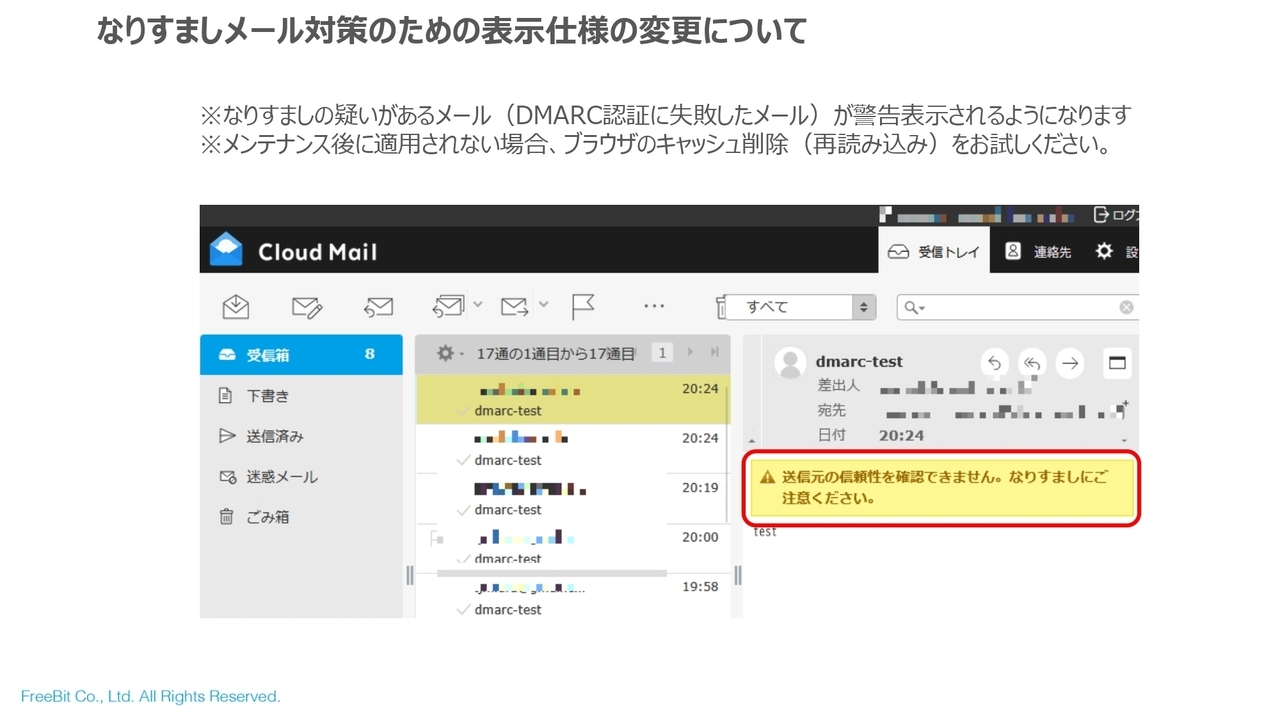This screenshot has height=720, width=1280.
Task: Switch to the 受信トレイ tab
Action: tap(934, 252)
